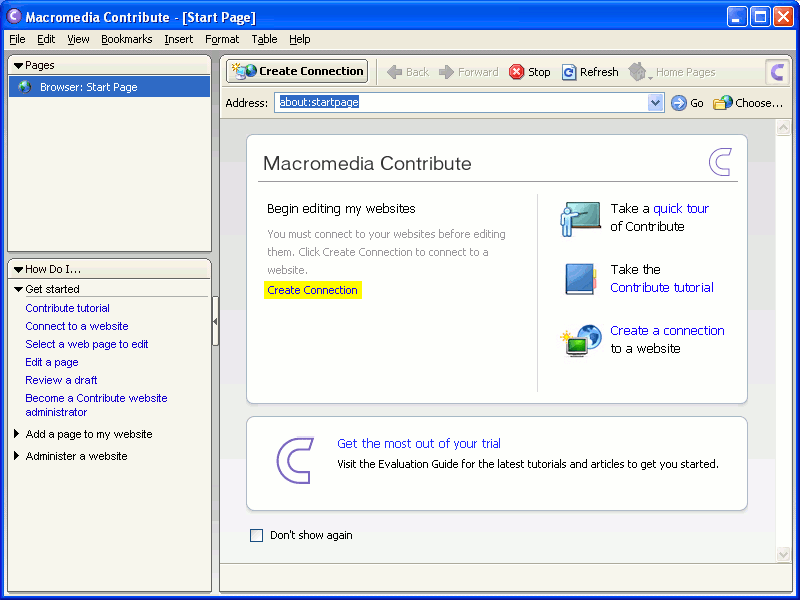Open the View menu
800x600 pixels.
(78, 39)
